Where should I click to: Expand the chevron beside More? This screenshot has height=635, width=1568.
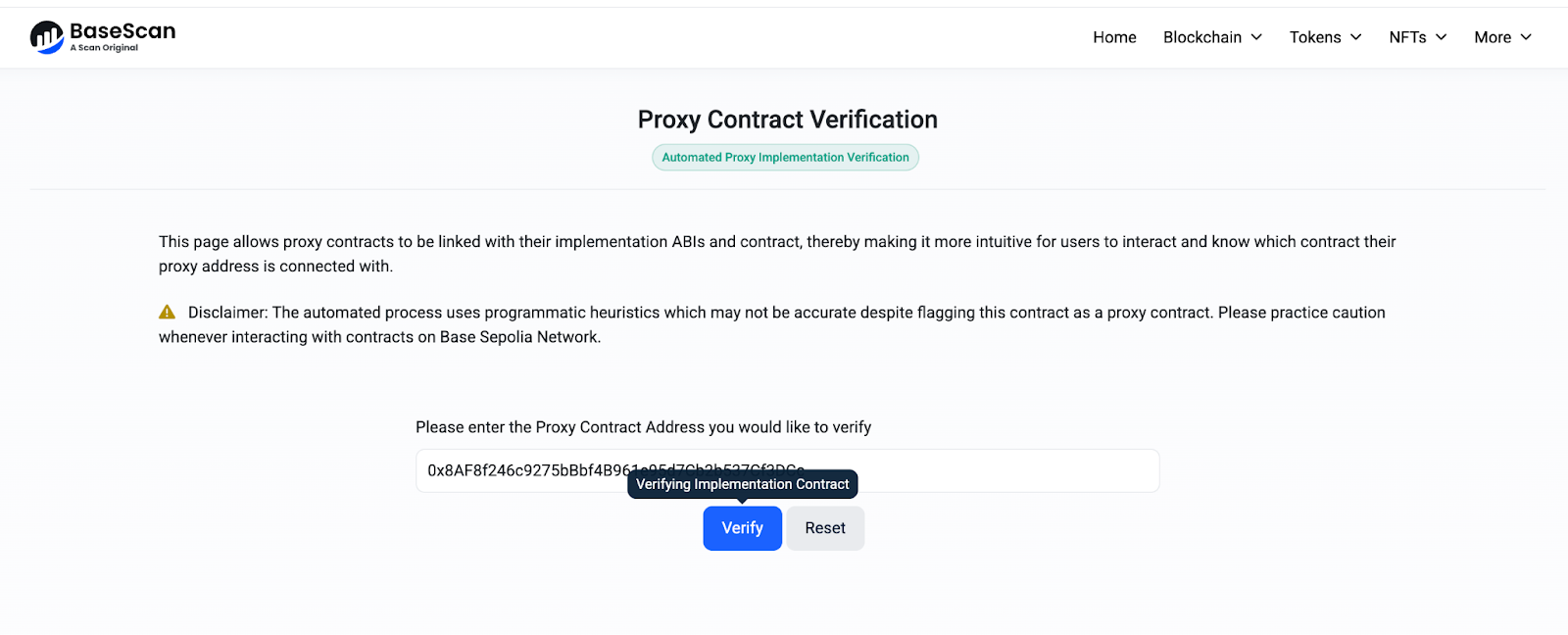coord(1526,37)
